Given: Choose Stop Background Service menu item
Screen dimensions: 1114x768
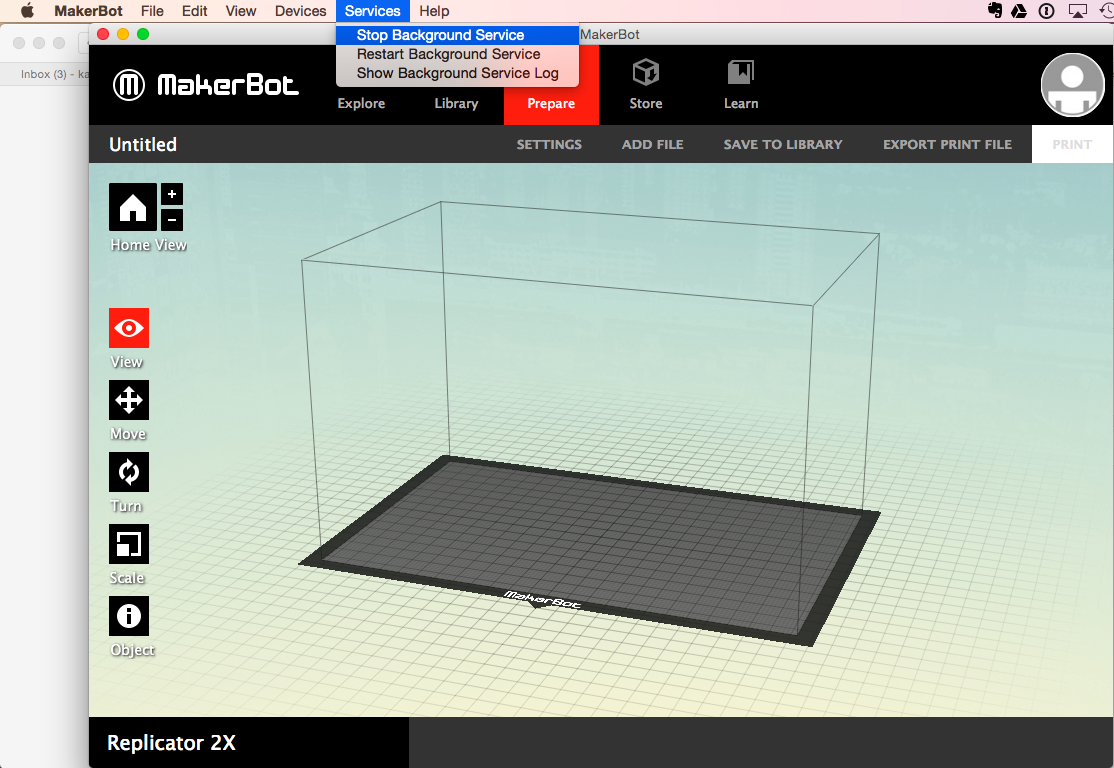Looking at the screenshot, I should click(440, 35).
